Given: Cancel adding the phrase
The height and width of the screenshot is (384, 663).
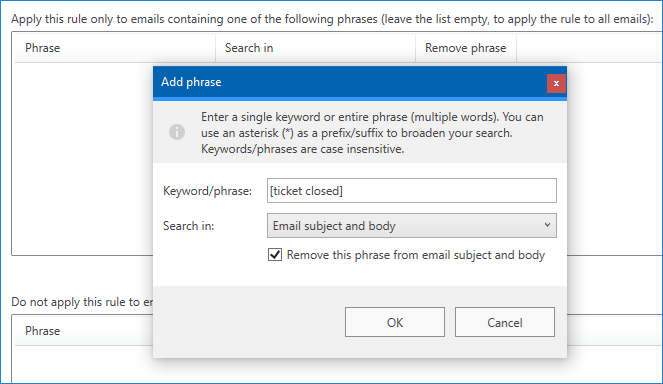Looking at the screenshot, I should [504, 322].
